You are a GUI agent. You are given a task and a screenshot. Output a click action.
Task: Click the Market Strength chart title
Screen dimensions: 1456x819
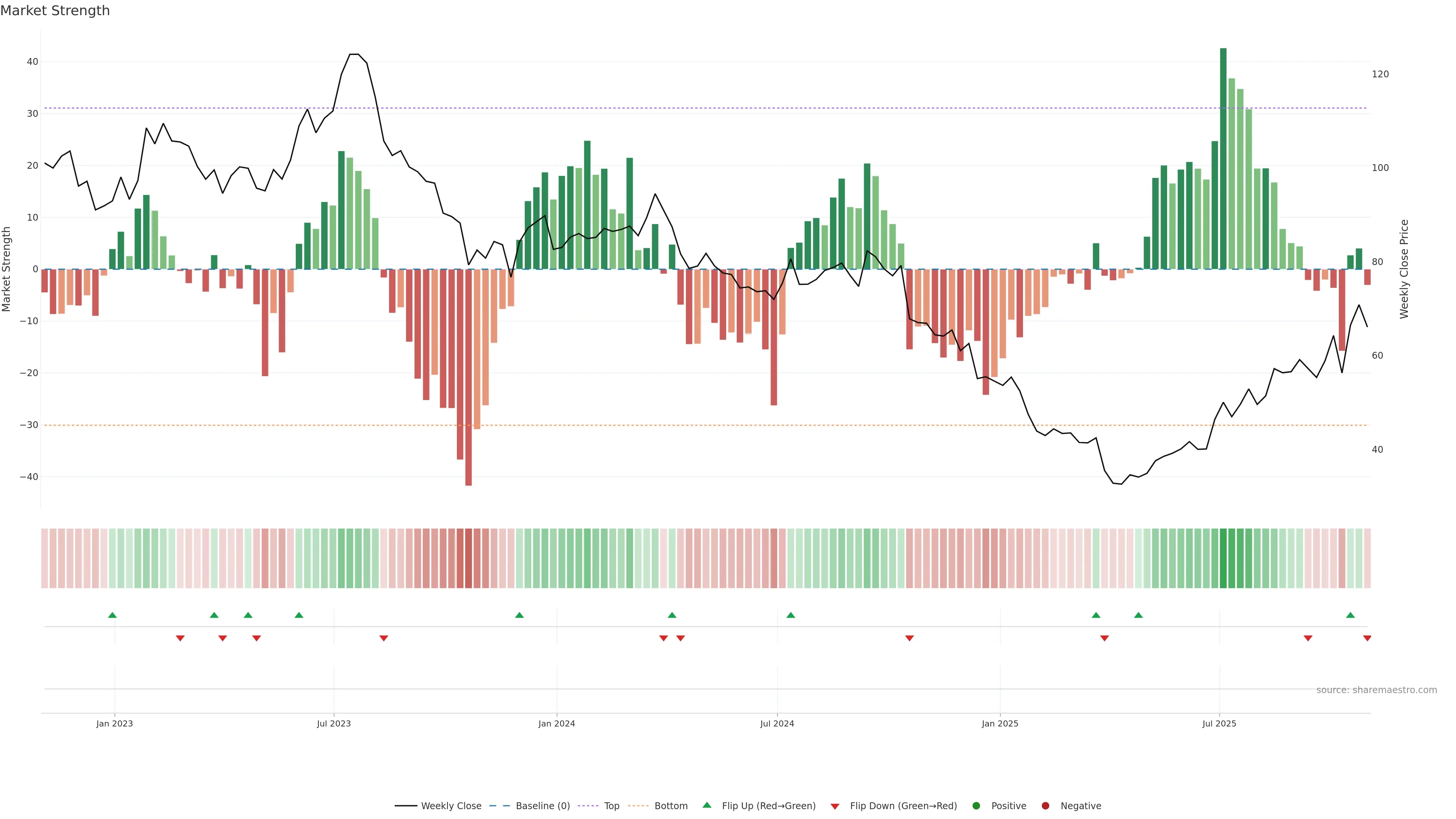(55, 11)
